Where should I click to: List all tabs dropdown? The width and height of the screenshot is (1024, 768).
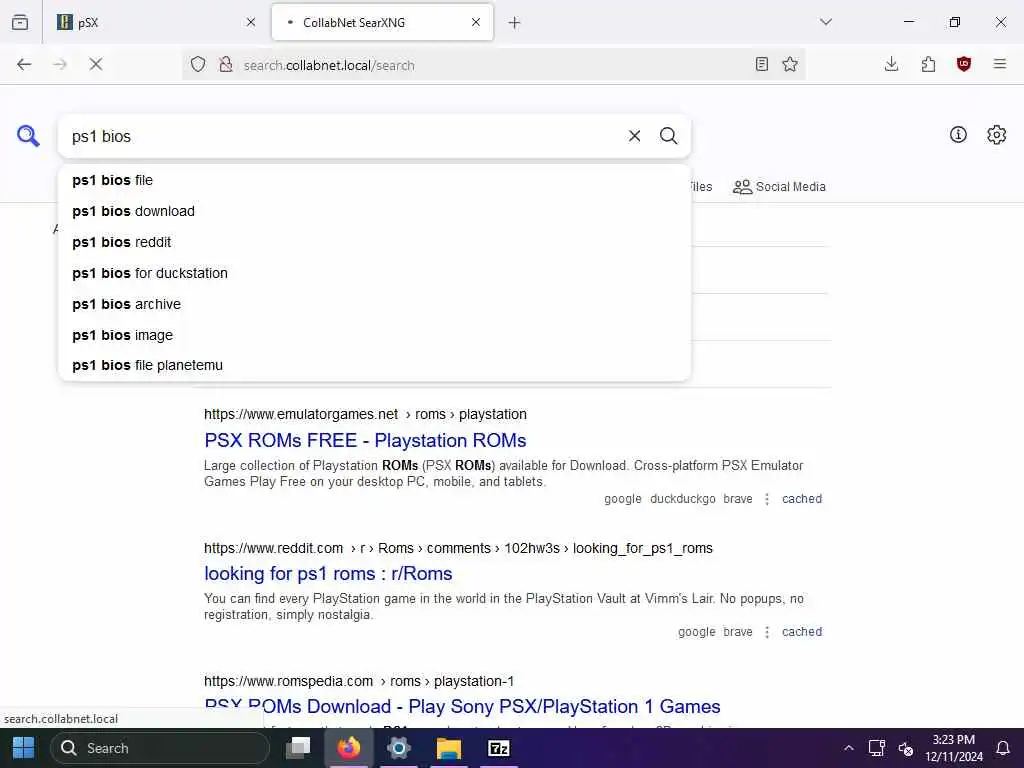click(826, 22)
